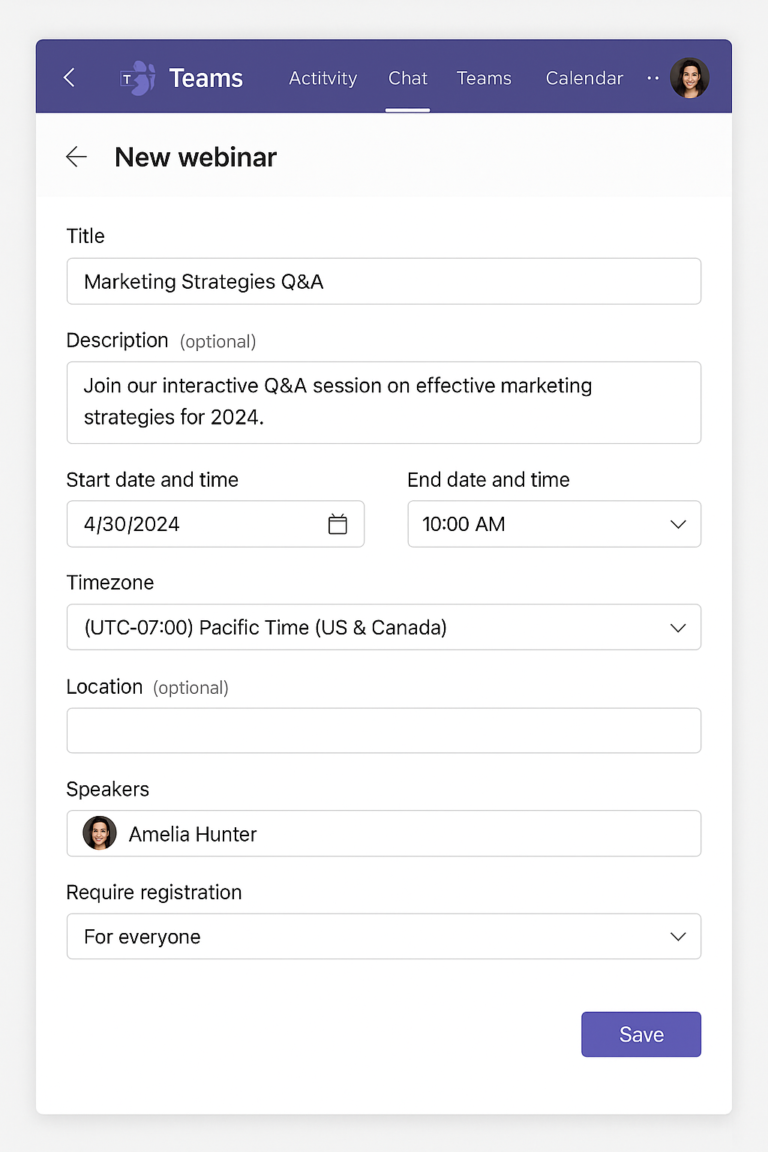768x1152 pixels.
Task: Click Amelia Hunter's speaker avatar
Action: coord(98,833)
